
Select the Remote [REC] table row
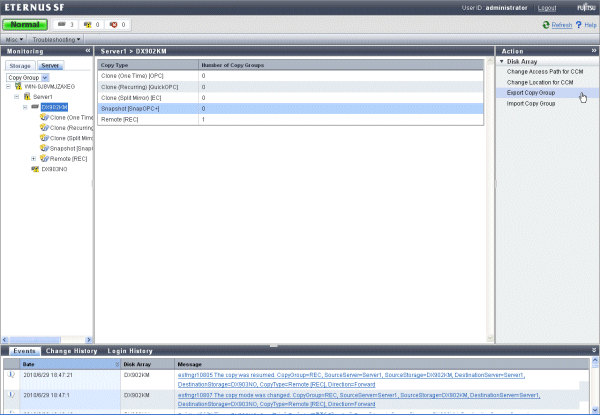pos(290,119)
